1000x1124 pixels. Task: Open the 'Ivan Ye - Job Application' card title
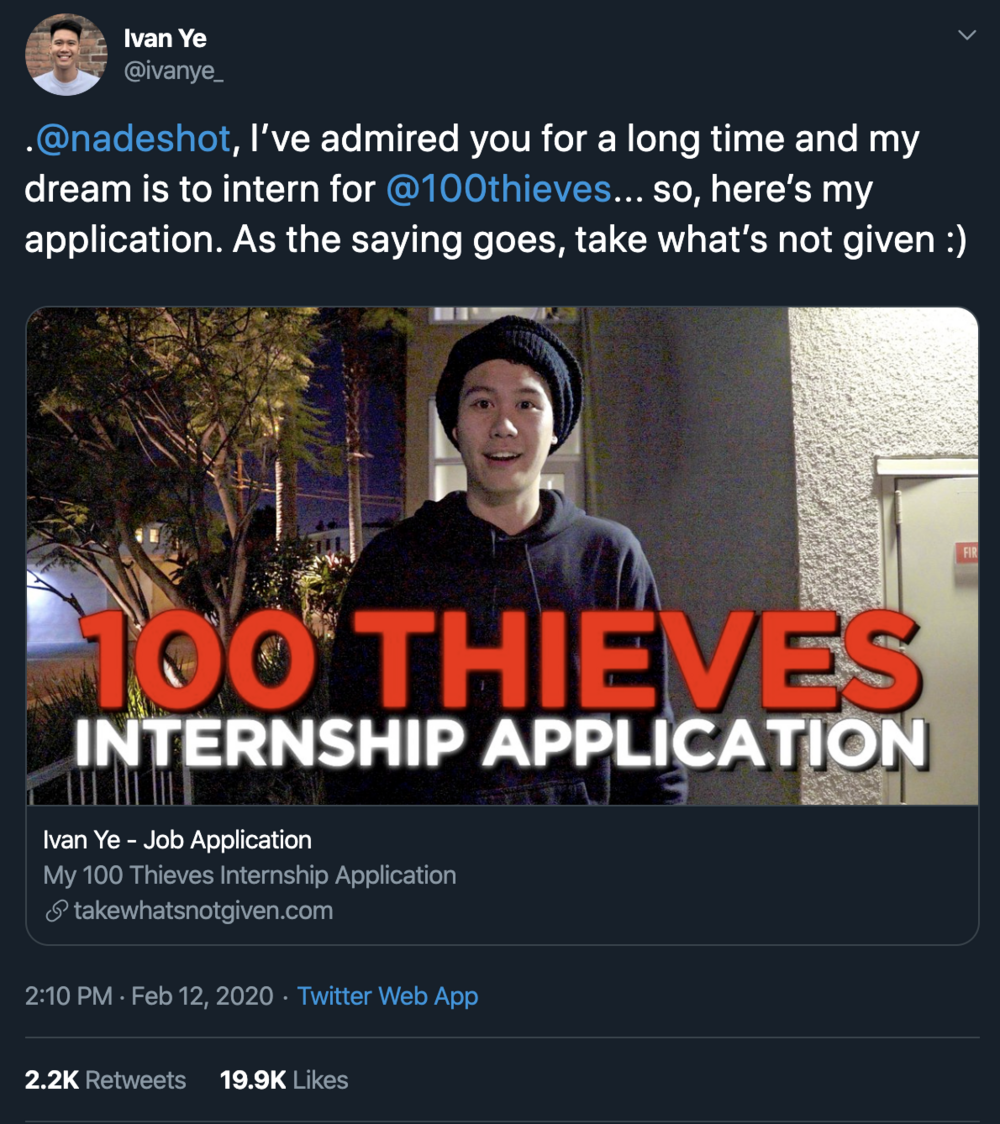(177, 840)
